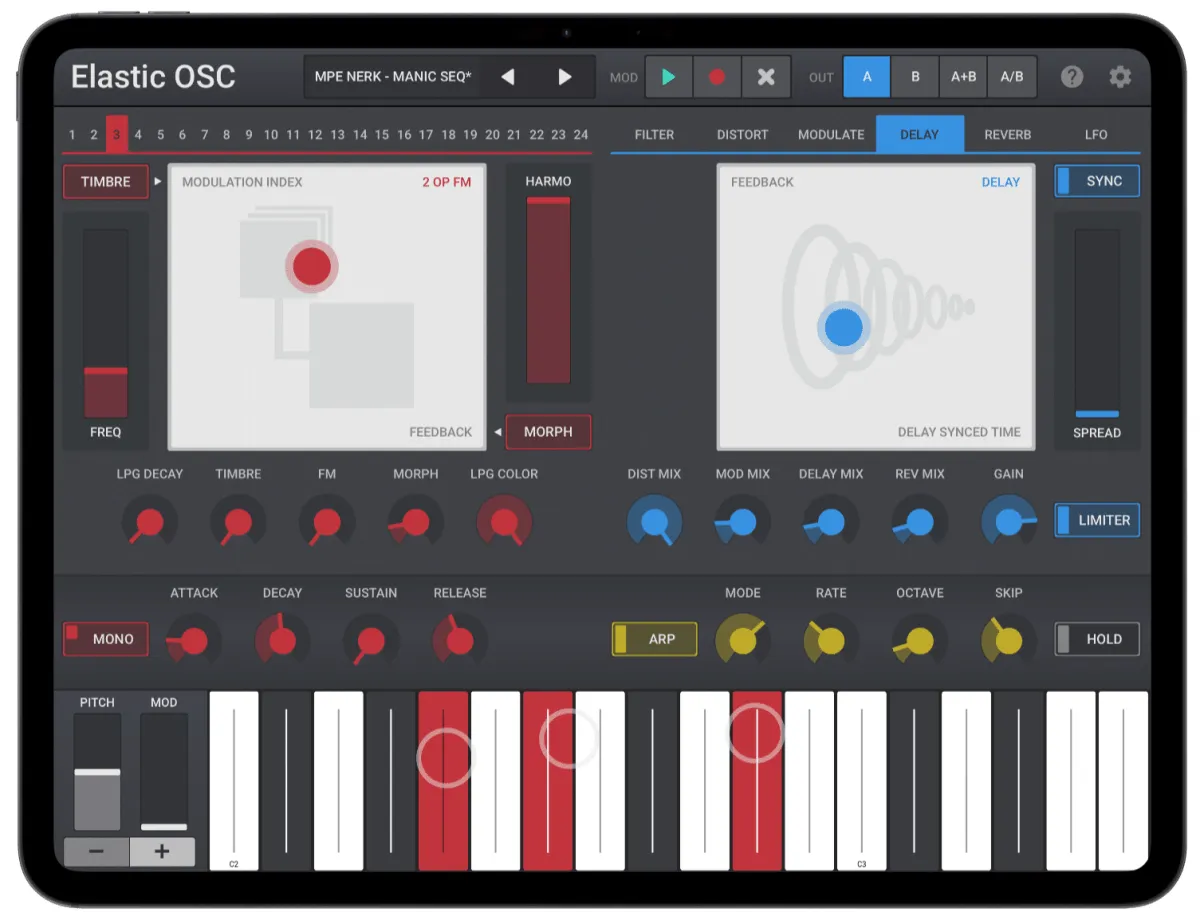Disable the ARP toggle

coord(654,639)
